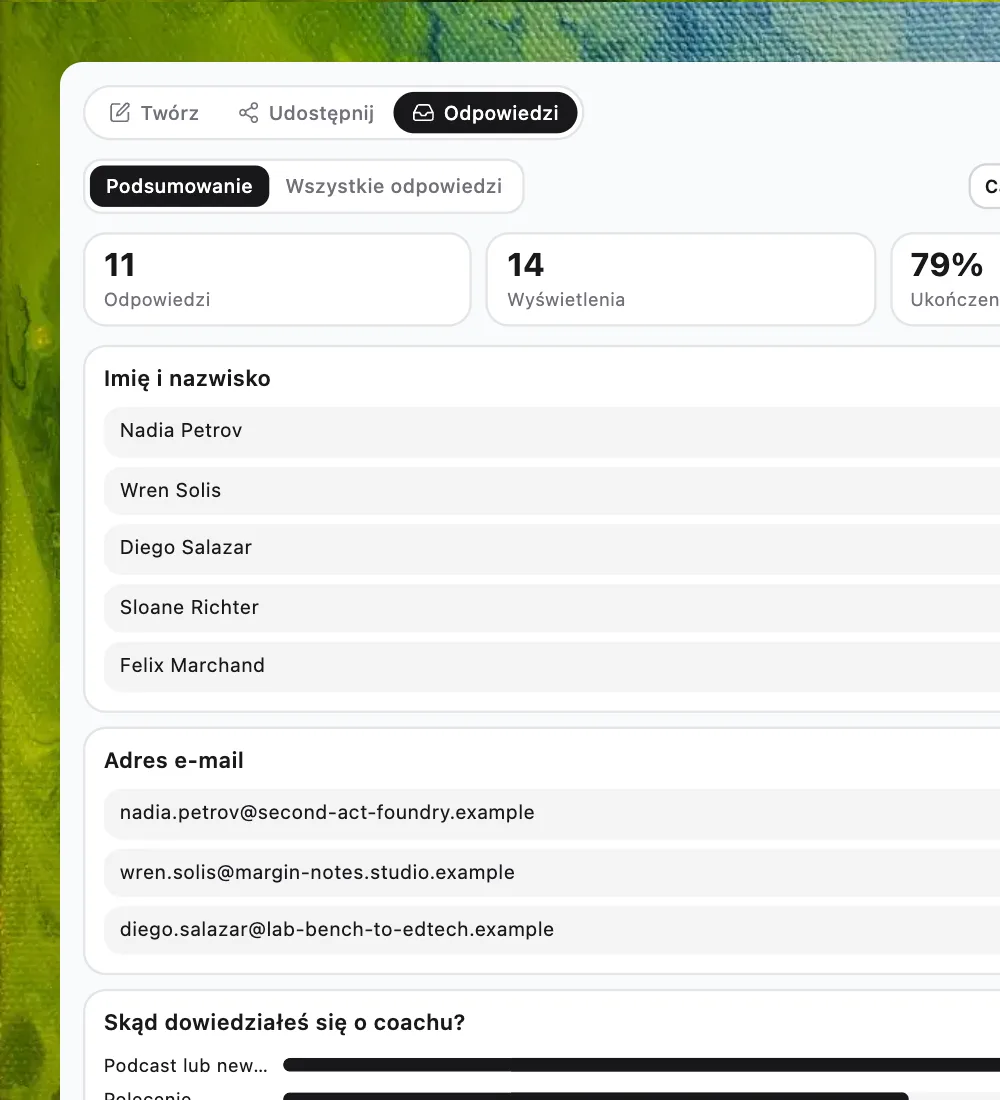Switch to Wszystkie odpowiedzi view
The image size is (1000, 1100).
tap(394, 186)
